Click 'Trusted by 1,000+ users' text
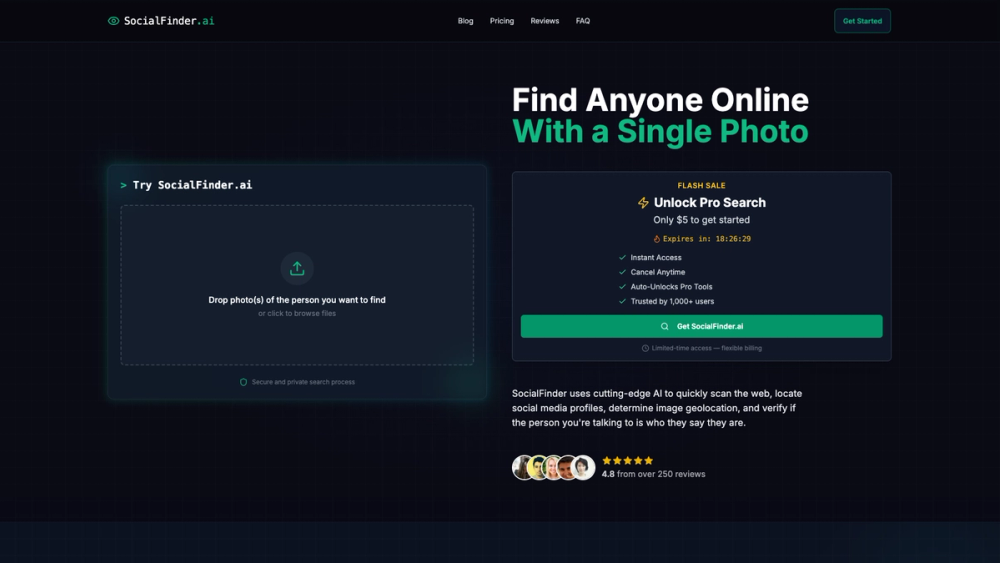This screenshot has width=1000, height=563. tap(672, 302)
